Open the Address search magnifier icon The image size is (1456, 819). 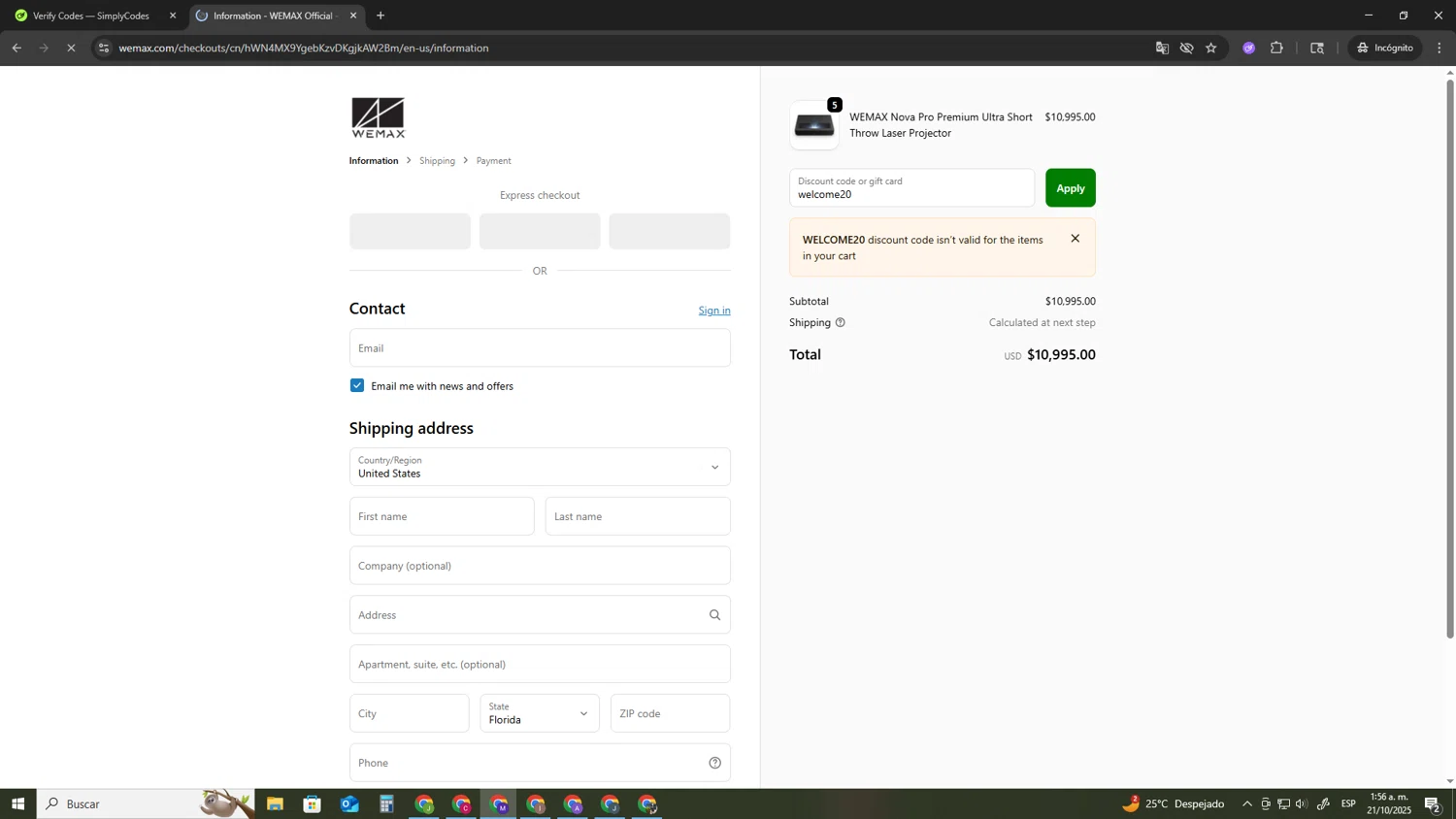tap(714, 615)
